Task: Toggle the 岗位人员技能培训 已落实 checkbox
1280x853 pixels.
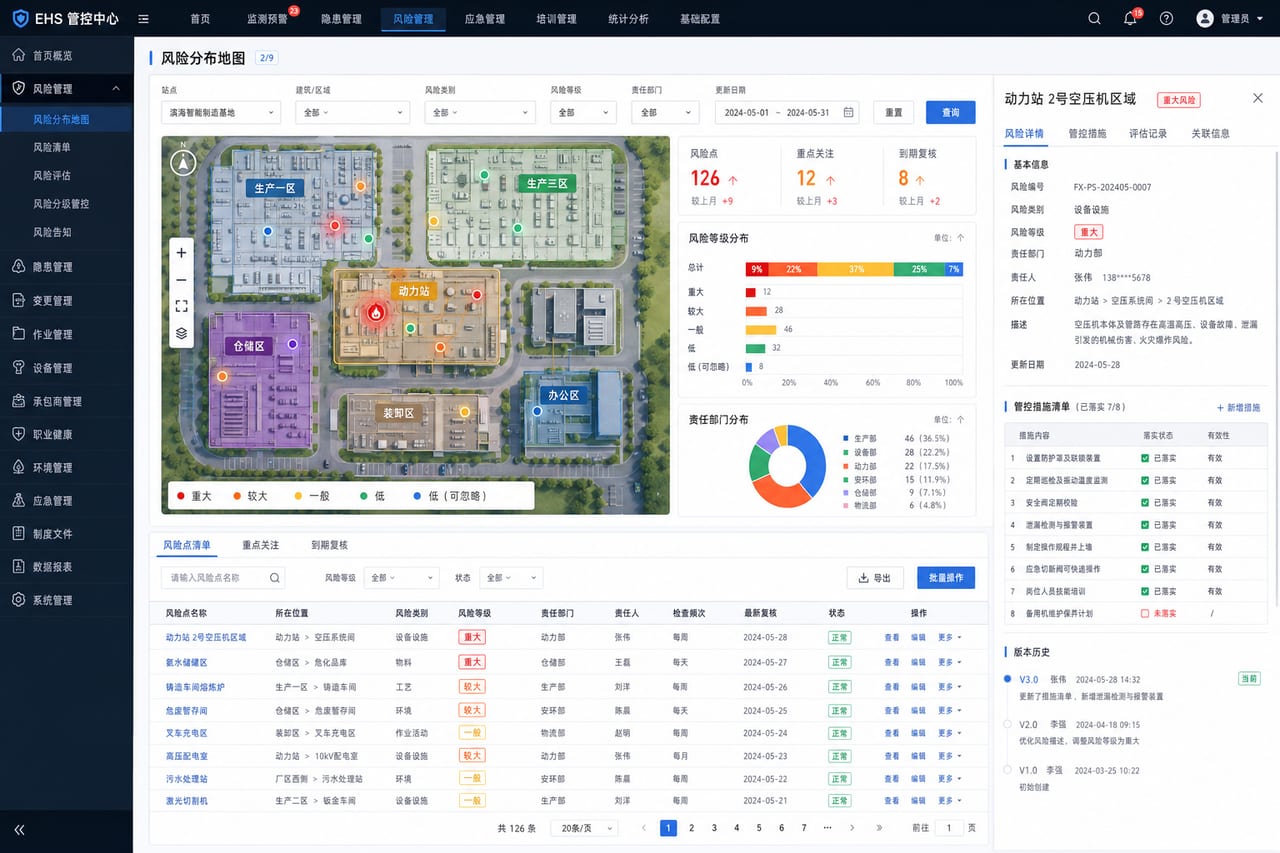Action: (1145, 591)
